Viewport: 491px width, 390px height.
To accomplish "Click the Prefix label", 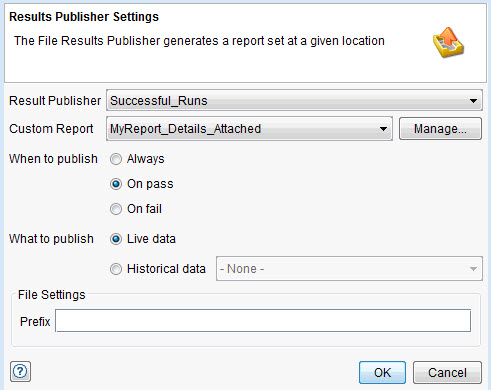I will [35, 322].
